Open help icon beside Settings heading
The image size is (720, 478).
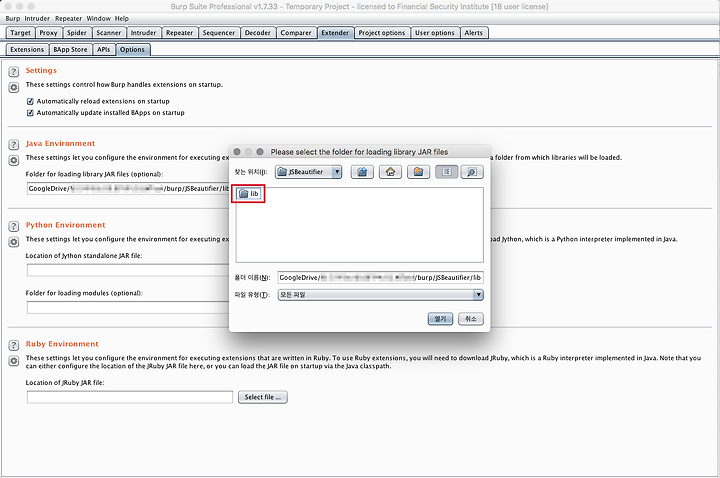(x=14, y=72)
